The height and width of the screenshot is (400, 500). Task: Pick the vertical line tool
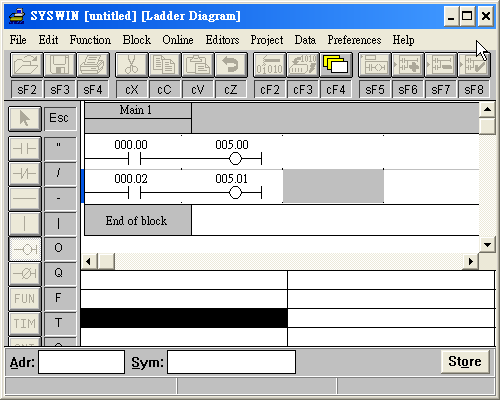point(25,224)
